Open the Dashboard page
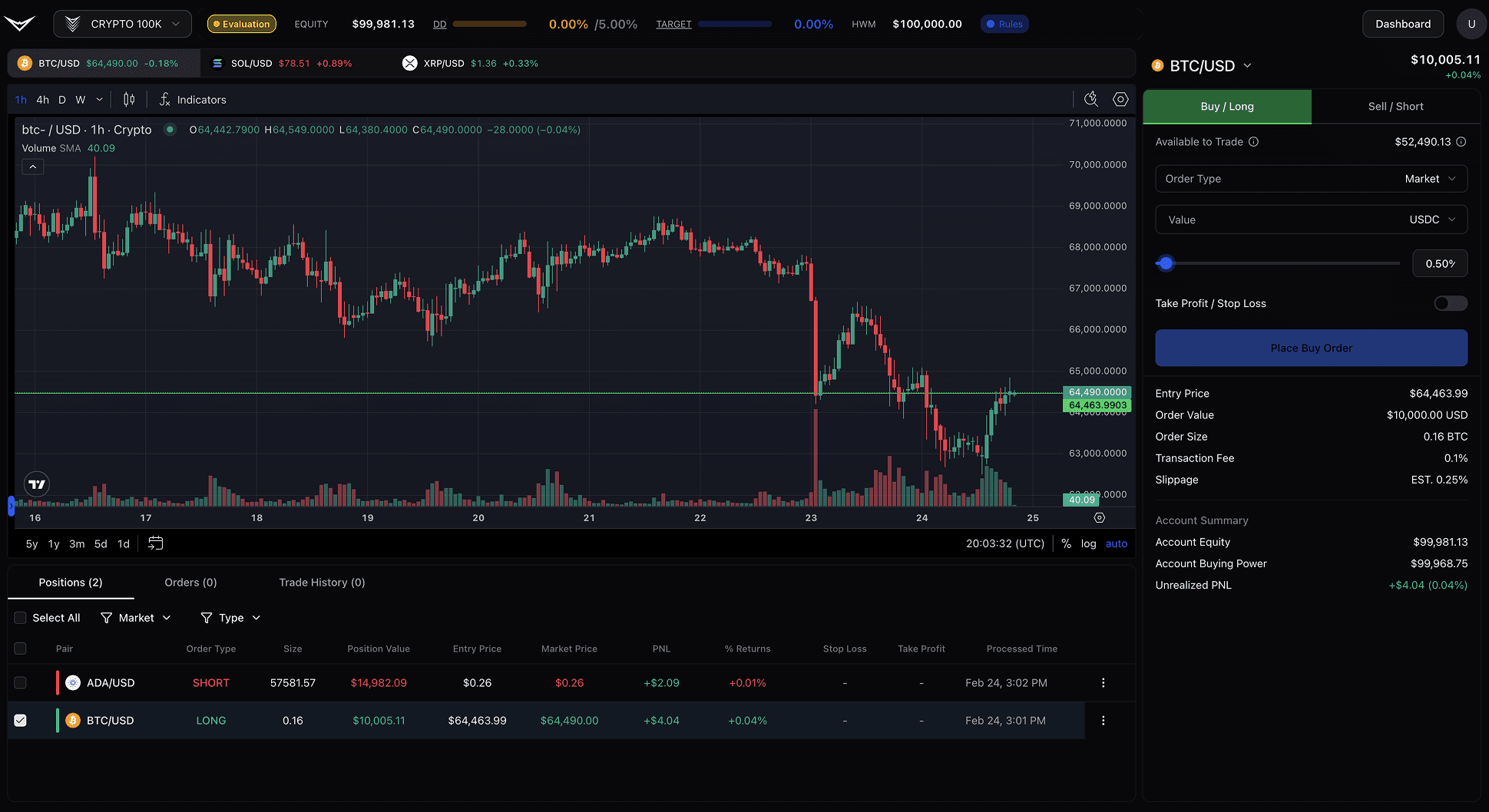This screenshot has height=812, width=1489. pyautogui.click(x=1402, y=24)
